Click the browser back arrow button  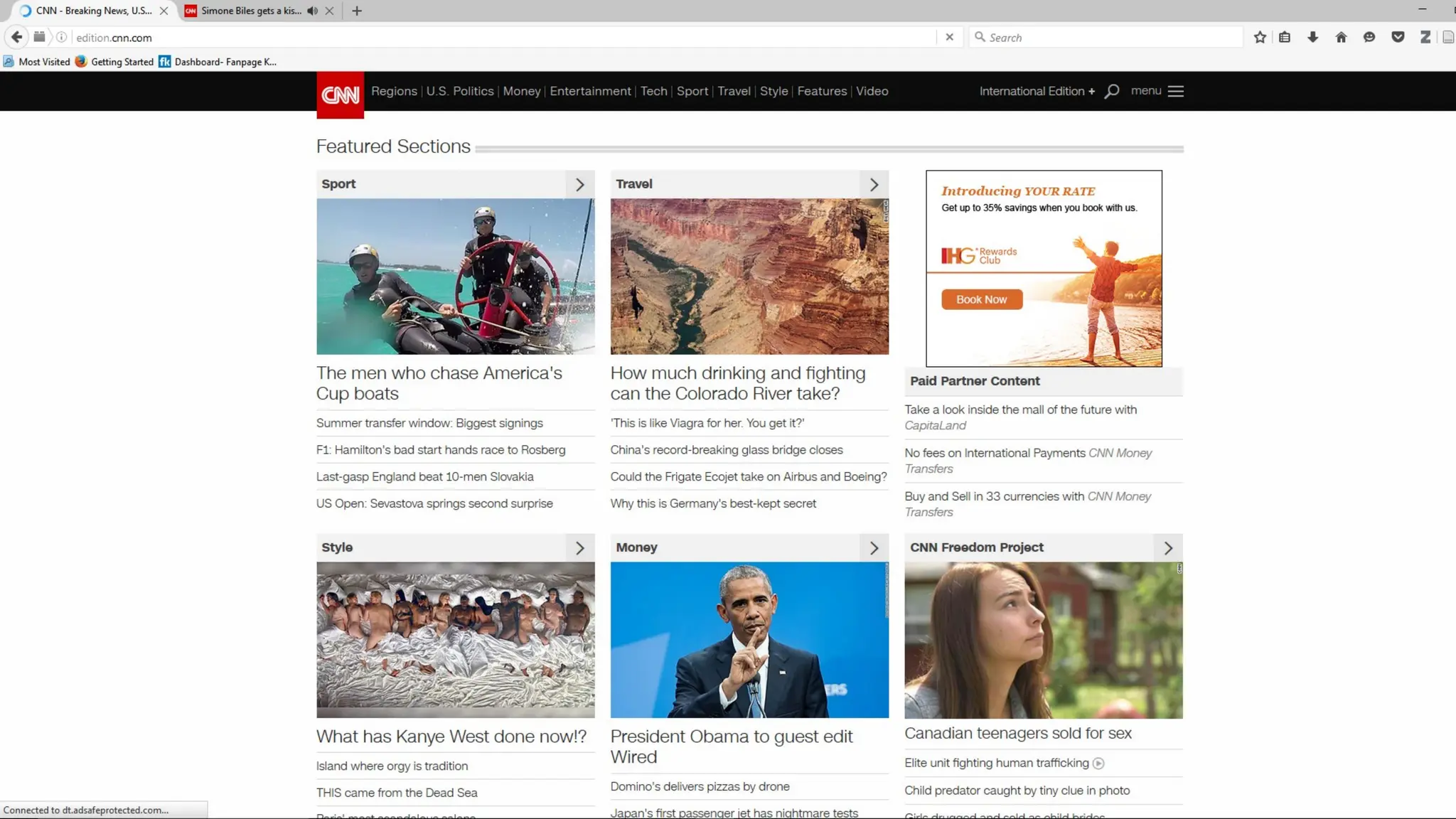[17, 37]
